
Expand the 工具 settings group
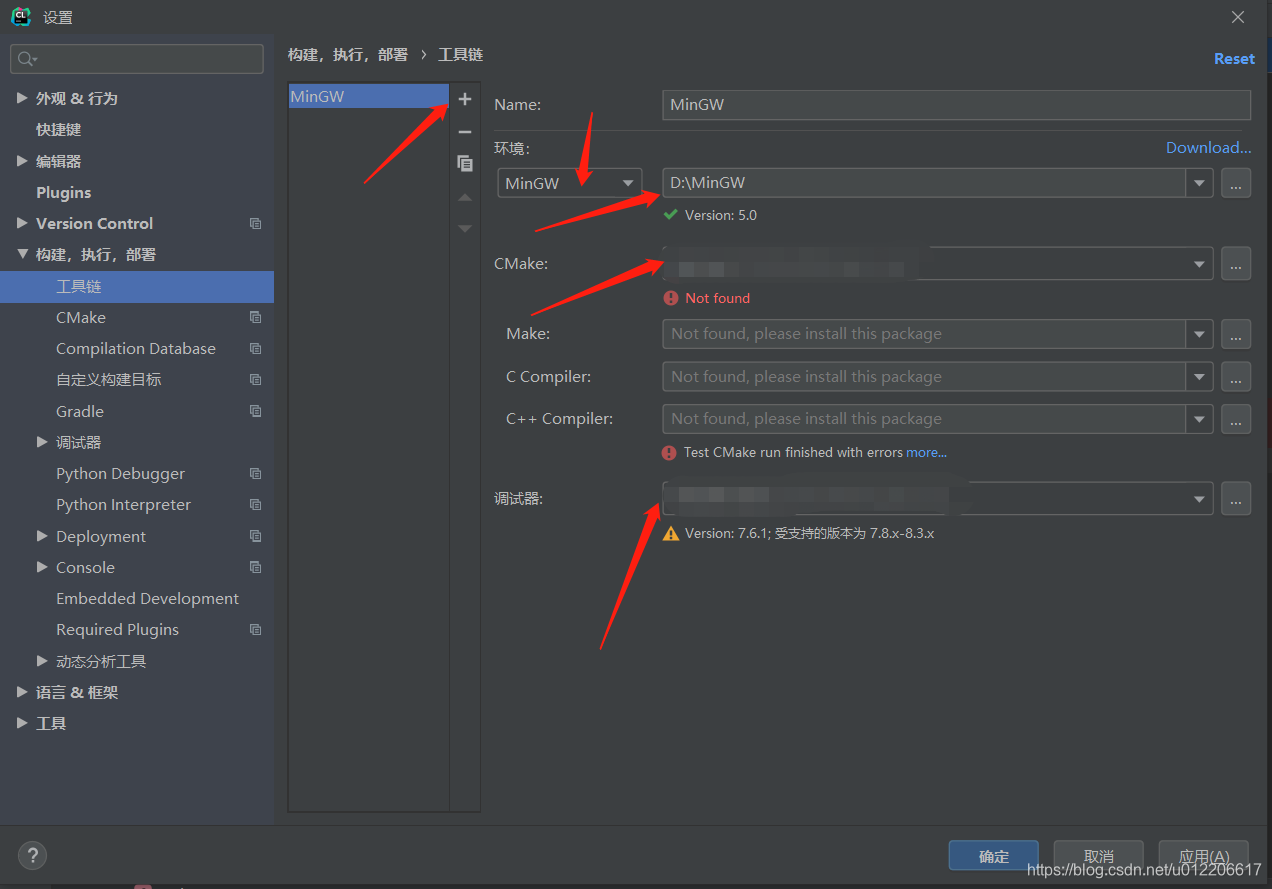[22, 723]
